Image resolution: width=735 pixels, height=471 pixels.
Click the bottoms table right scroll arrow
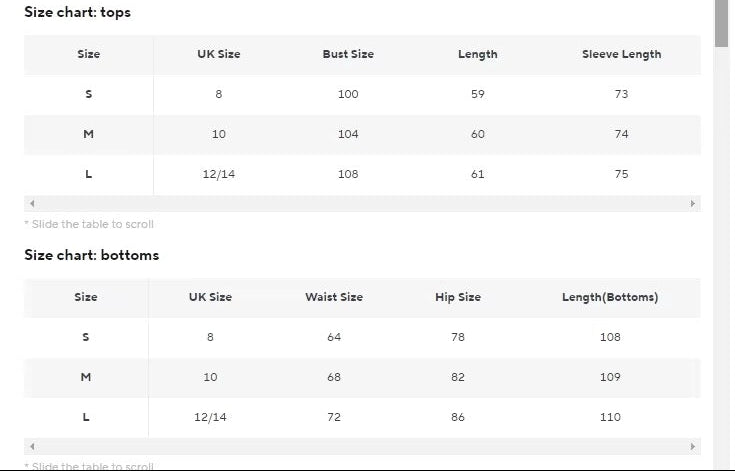pos(692,446)
